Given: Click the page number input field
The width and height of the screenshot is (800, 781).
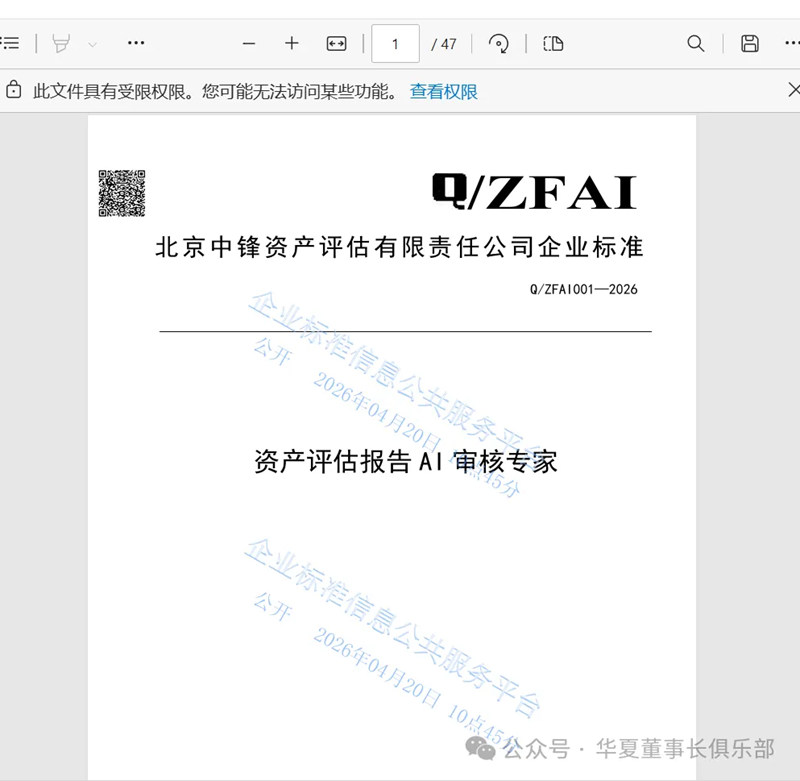Looking at the screenshot, I should point(395,43).
